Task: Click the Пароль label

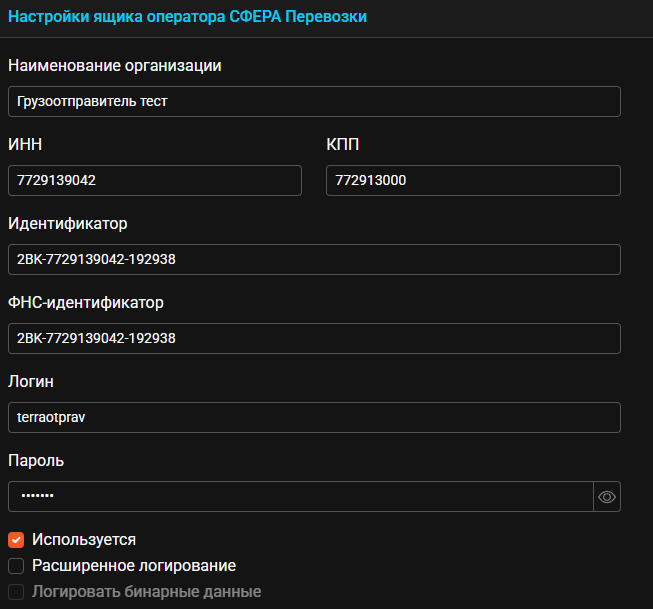Action: coord(36,461)
